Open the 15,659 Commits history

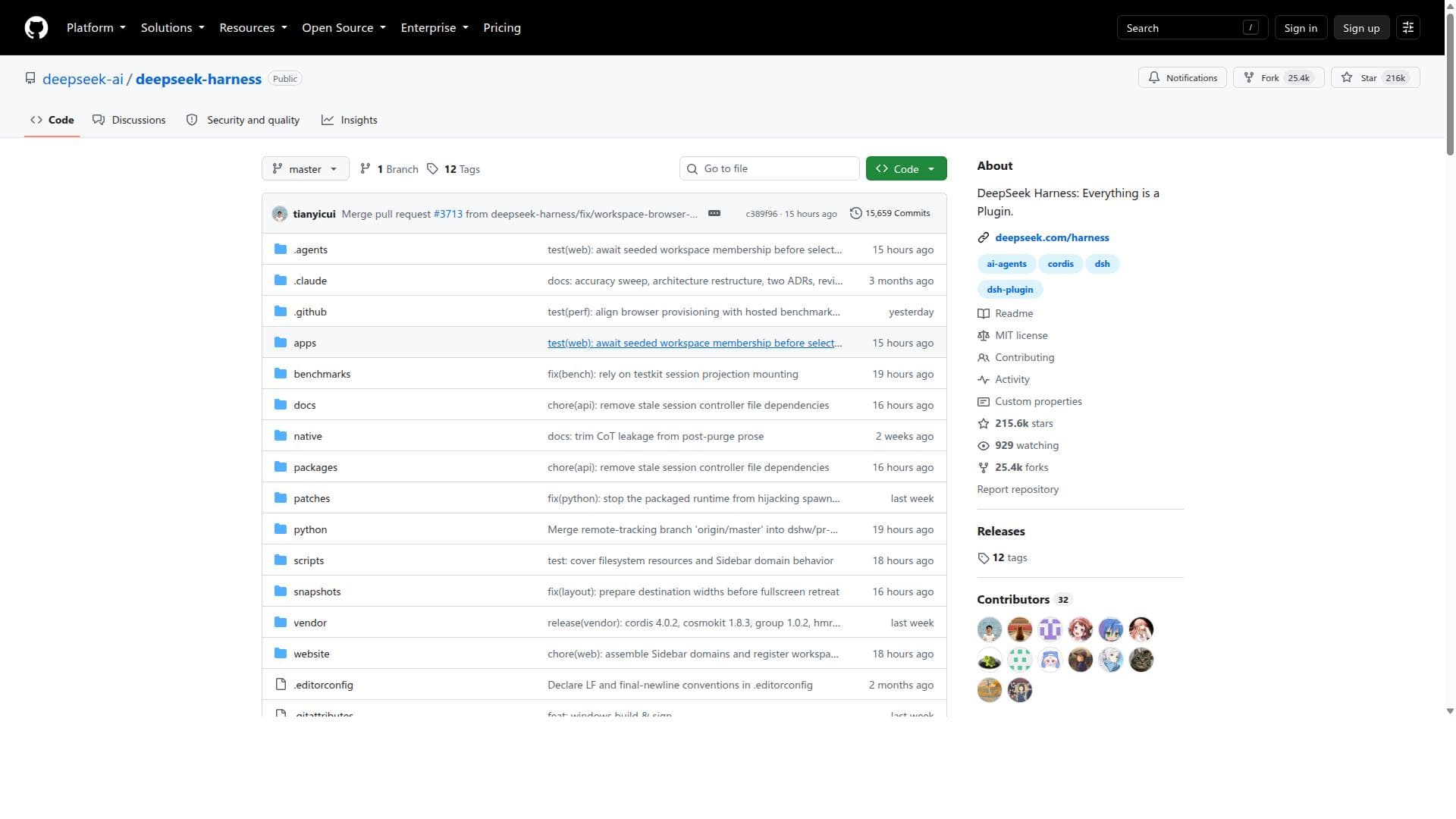click(x=890, y=214)
